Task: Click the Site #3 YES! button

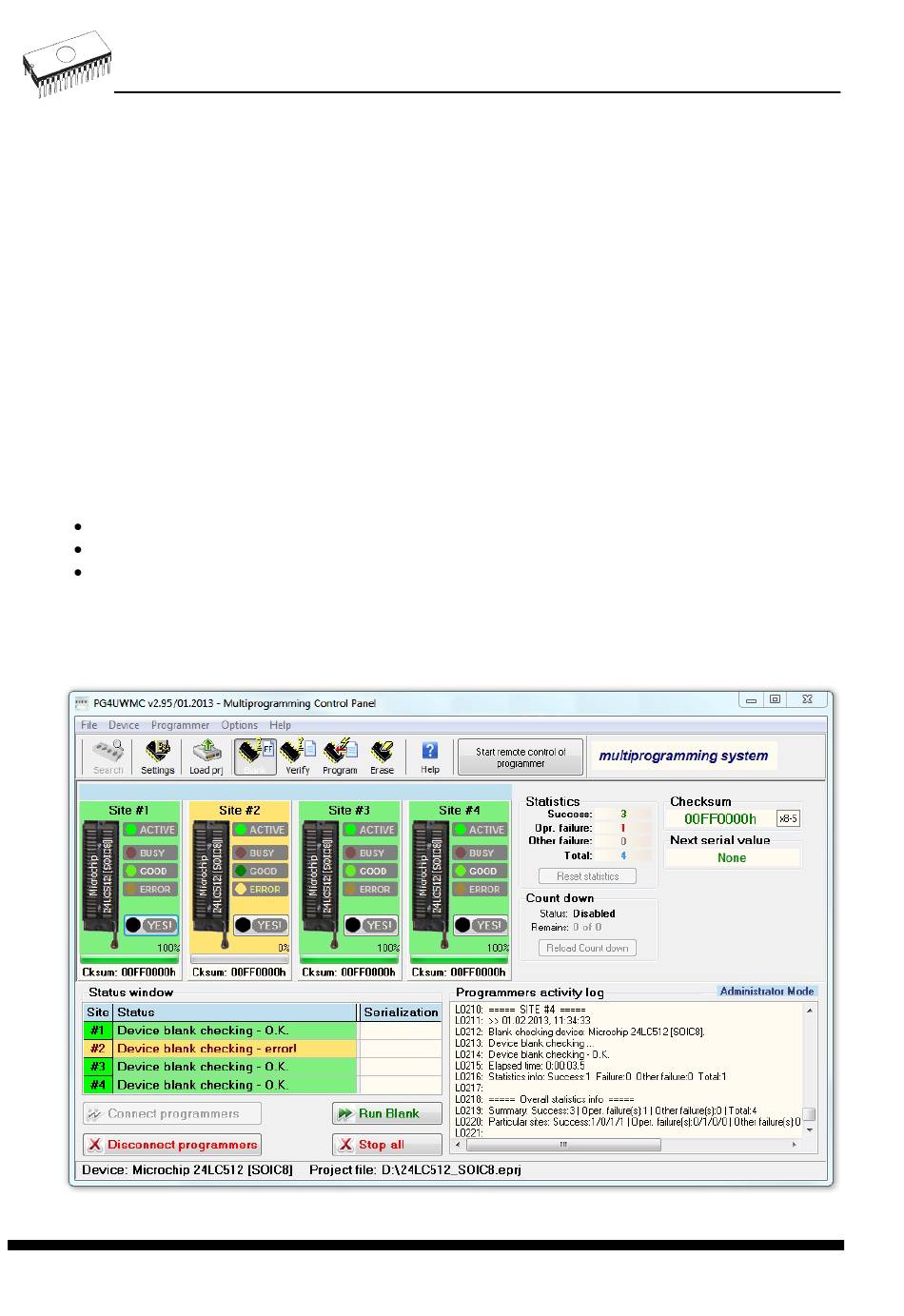Action: tap(370, 925)
